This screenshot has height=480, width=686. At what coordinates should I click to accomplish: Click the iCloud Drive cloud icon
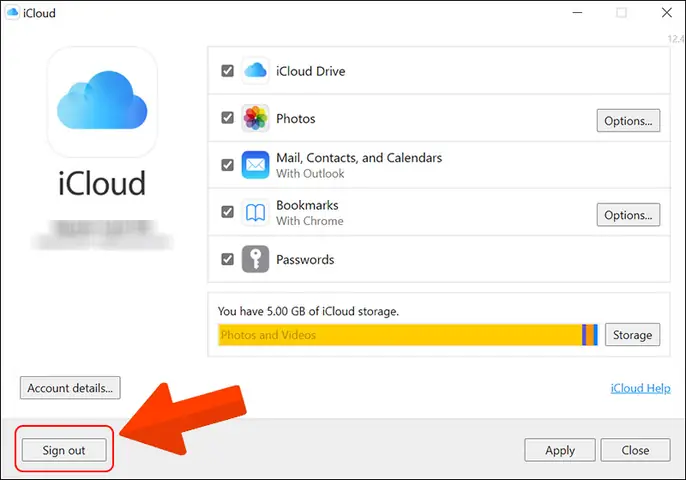pyautogui.click(x=255, y=70)
